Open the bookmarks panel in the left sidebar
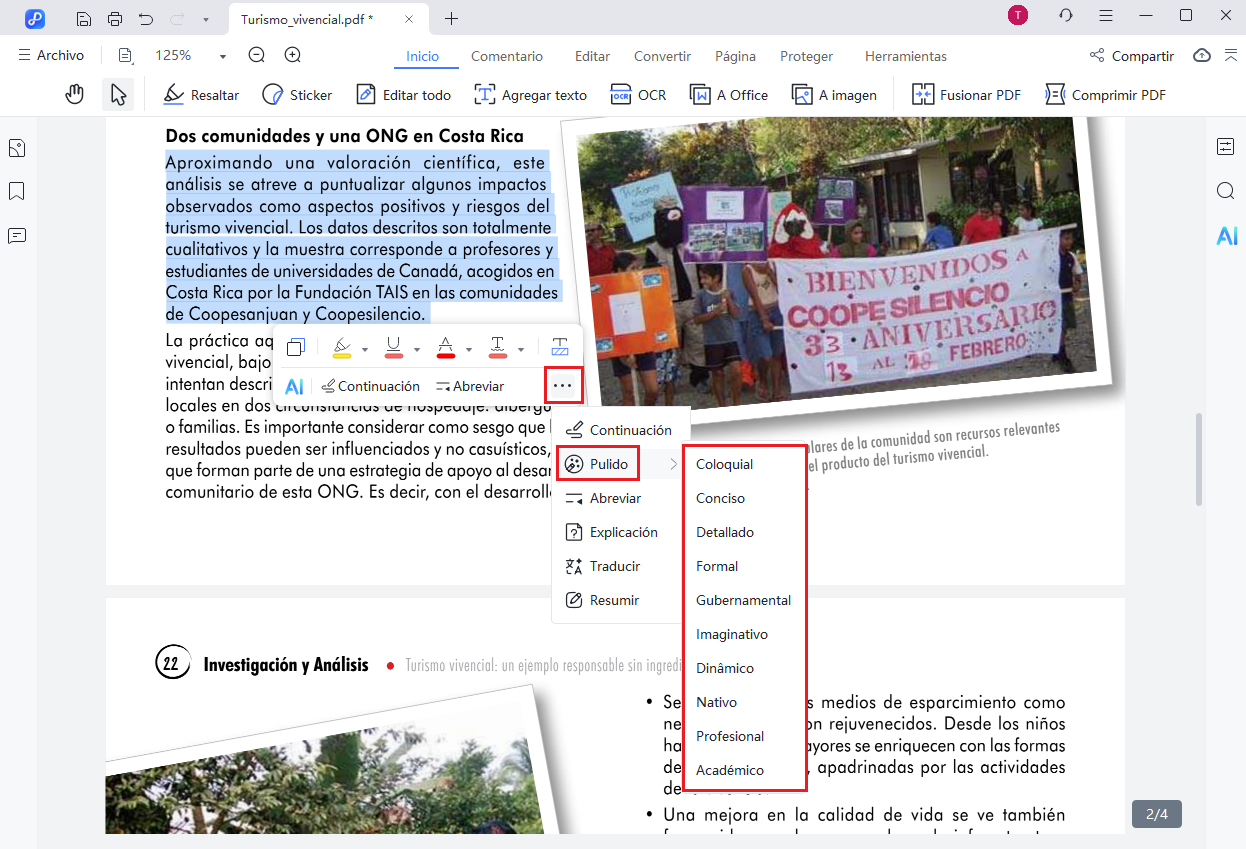The height and width of the screenshot is (849, 1246). point(17,191)
